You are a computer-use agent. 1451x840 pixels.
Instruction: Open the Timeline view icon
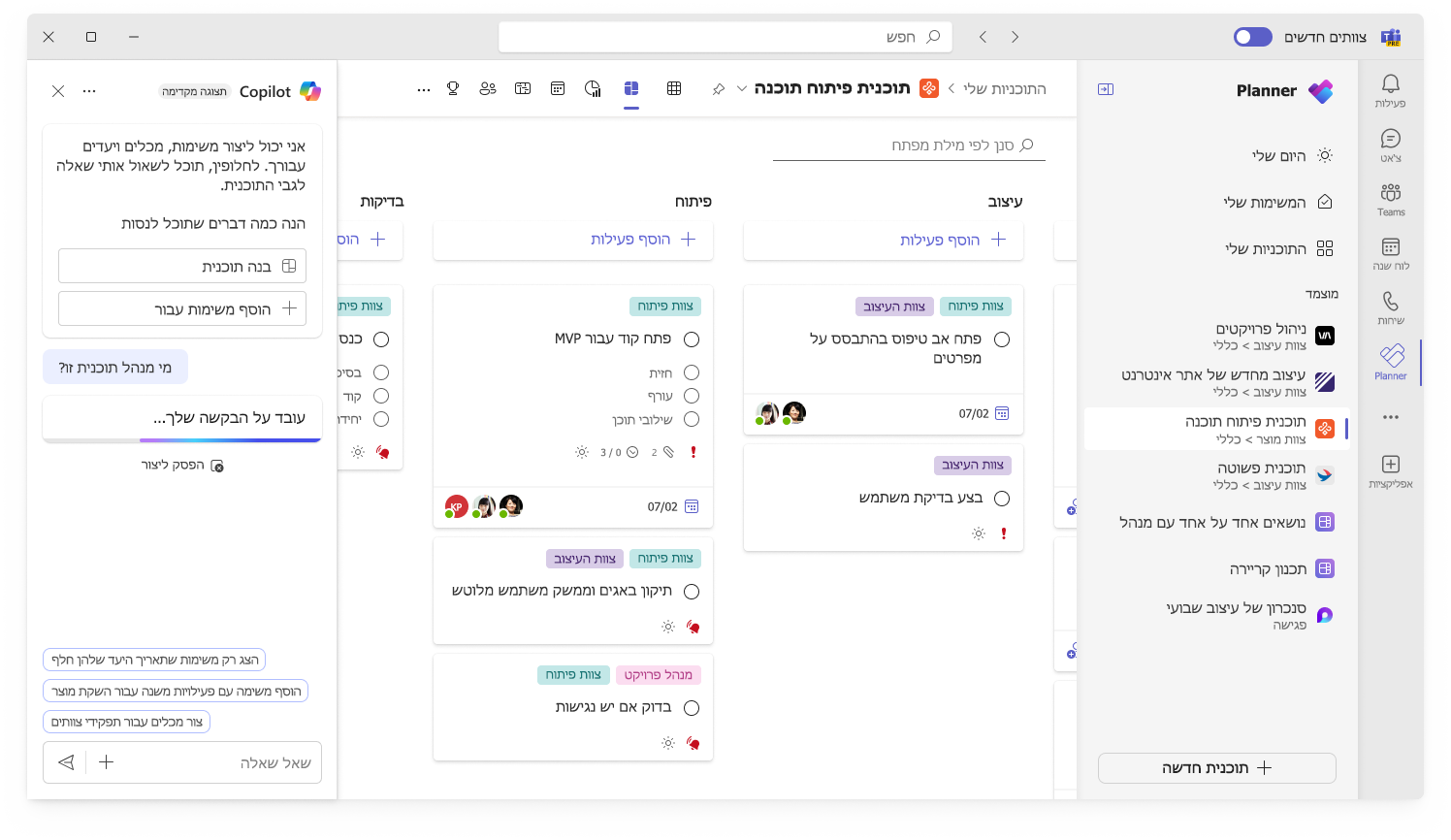click(523, 88)
